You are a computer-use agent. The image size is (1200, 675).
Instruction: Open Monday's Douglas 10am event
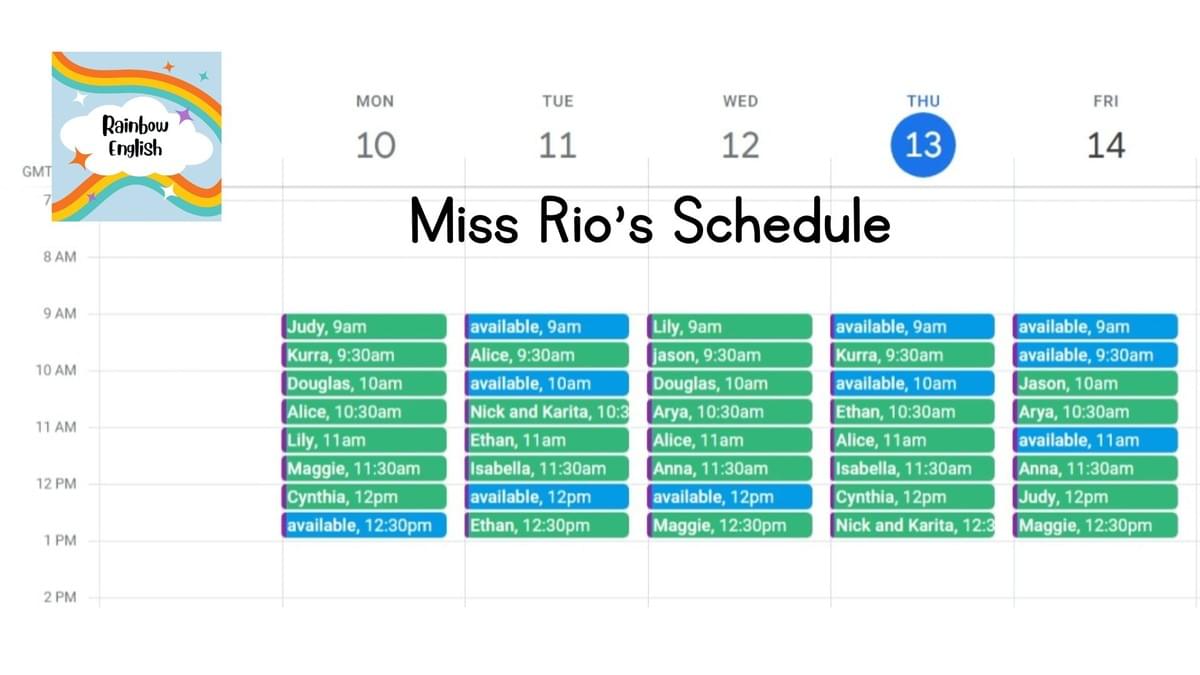pyautogui.click(x=364, y=383)
